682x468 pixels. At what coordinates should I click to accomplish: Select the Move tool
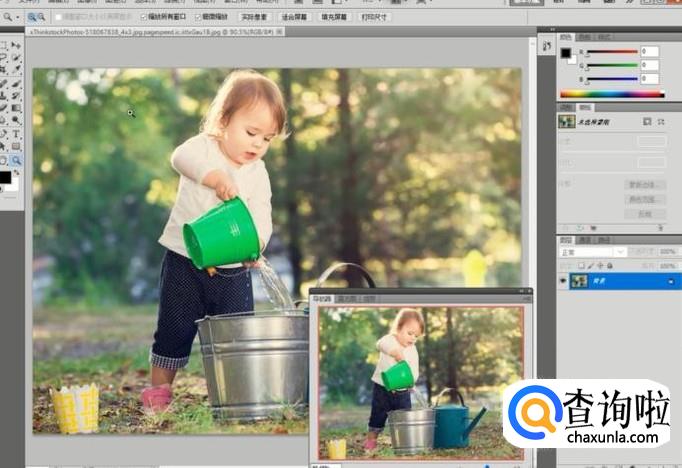point(16,45)
